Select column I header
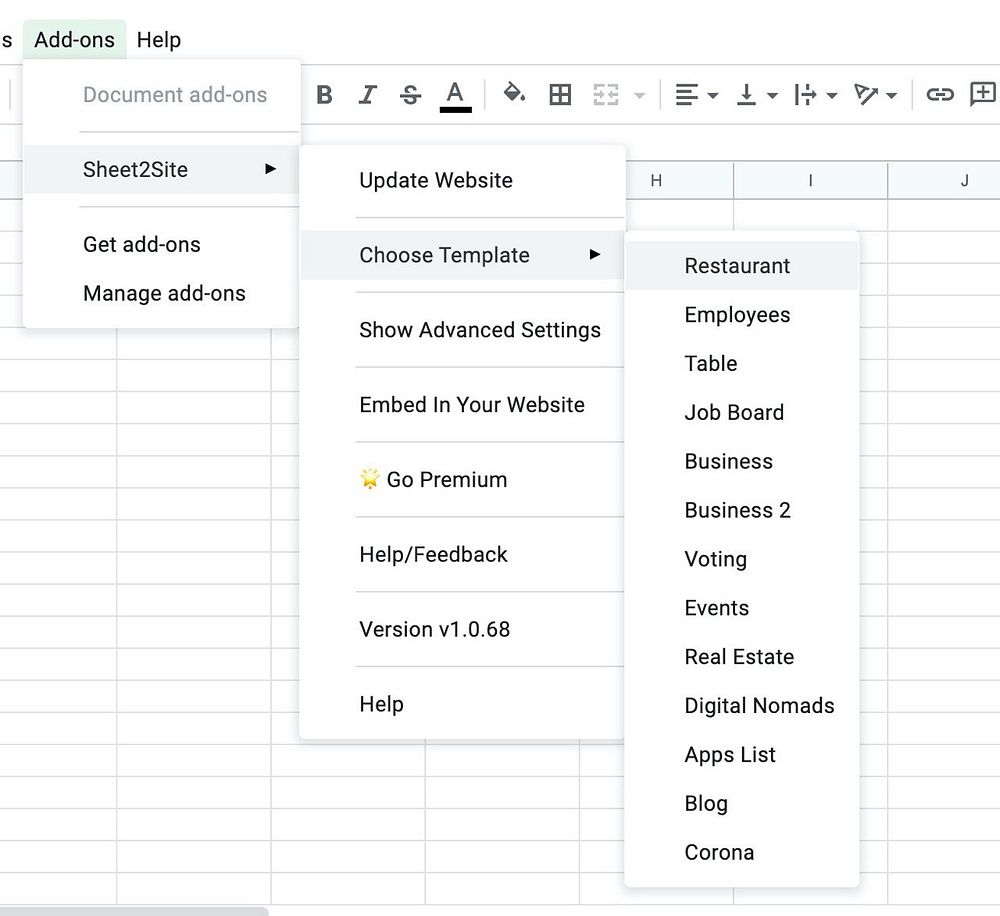The height and width of the screenshot is (916, 1000). [811, 181]
